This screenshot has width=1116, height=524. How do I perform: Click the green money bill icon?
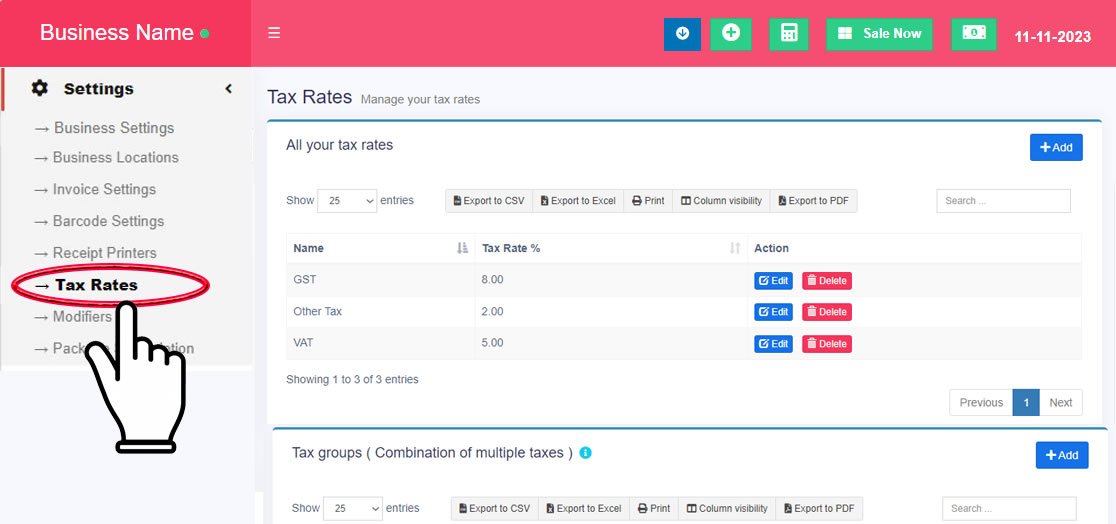point(973,33)
